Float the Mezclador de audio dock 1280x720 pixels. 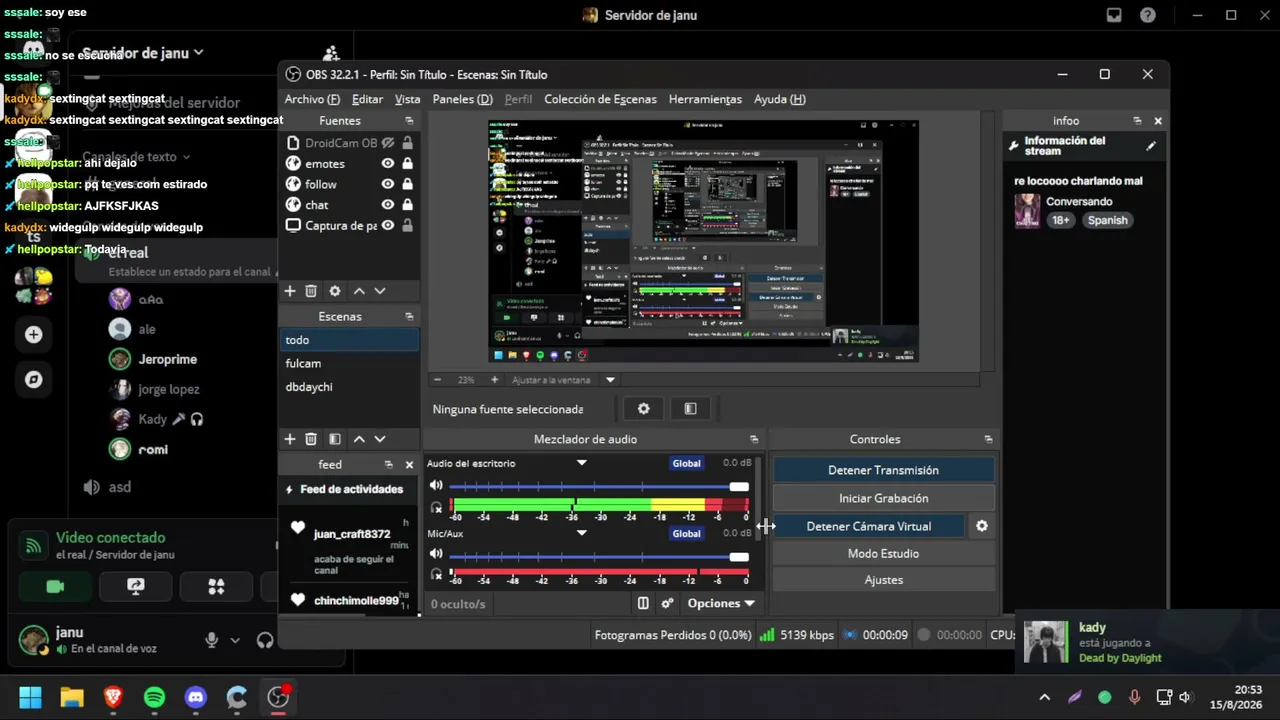pyautogui.click(x=754, y=439)
